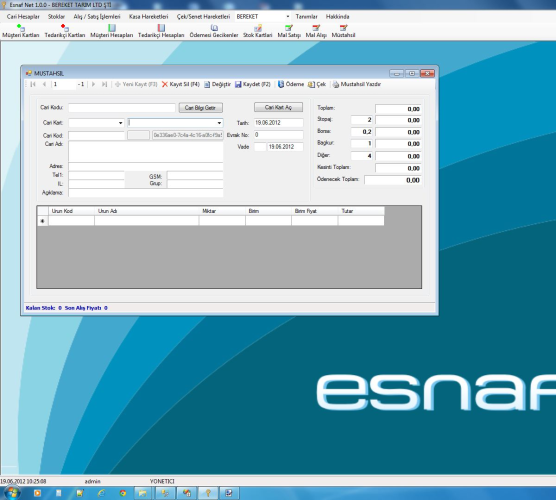Open Müşteri Kartları toolbar icon
Screen dimensions: 556x500
pyautogui.click(x=21, y=31)
